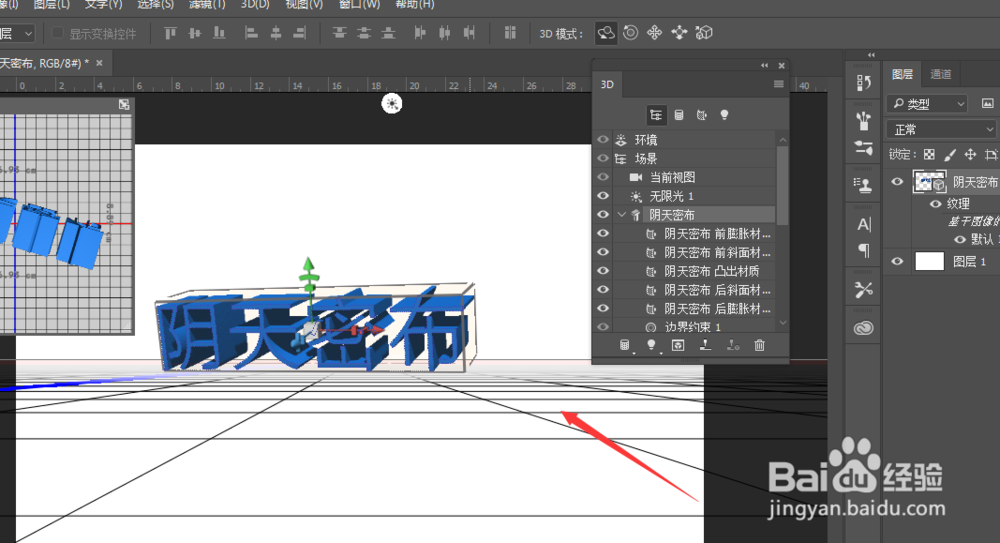Open the Creative Cloud Libraries panel icon
Screen dimensions: 1000x543
tap(864, 328)
